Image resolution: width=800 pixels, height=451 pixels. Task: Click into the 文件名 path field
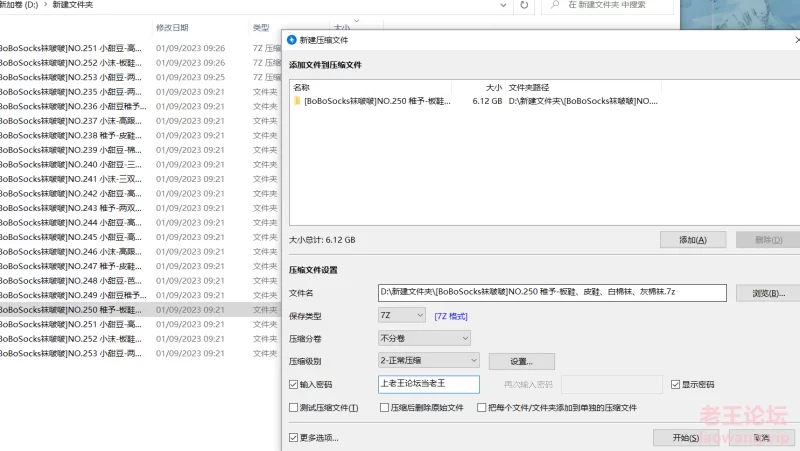click(550, 293)
